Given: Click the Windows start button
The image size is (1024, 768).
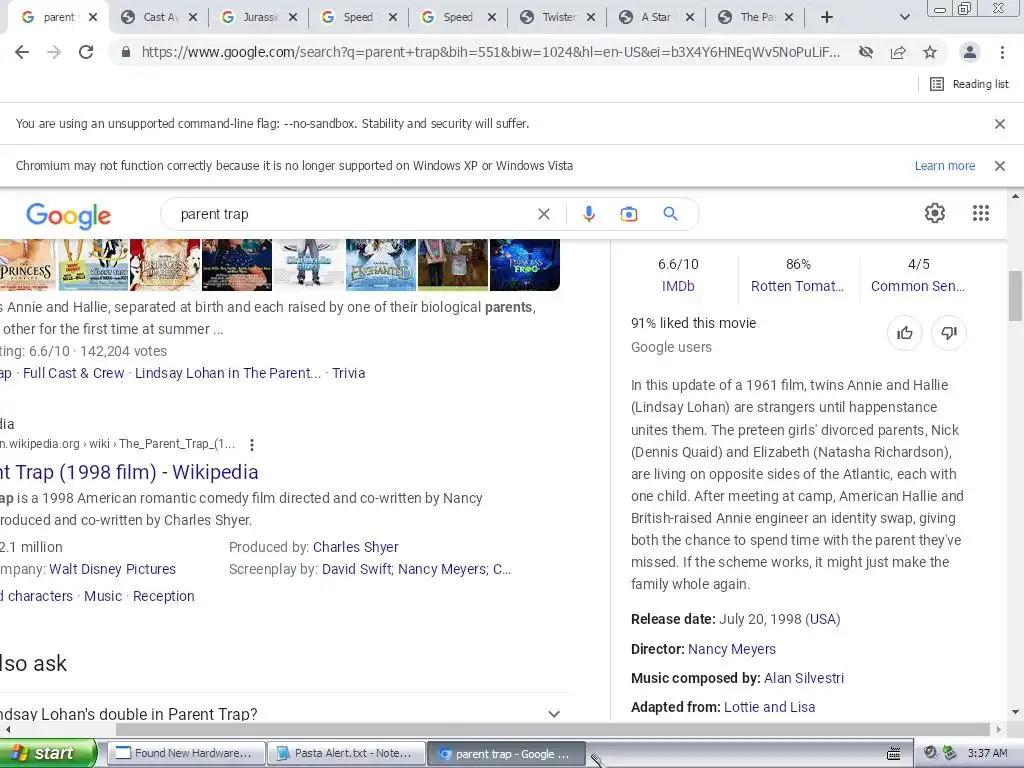Looking at the screenshot, I should coord(48,753).
